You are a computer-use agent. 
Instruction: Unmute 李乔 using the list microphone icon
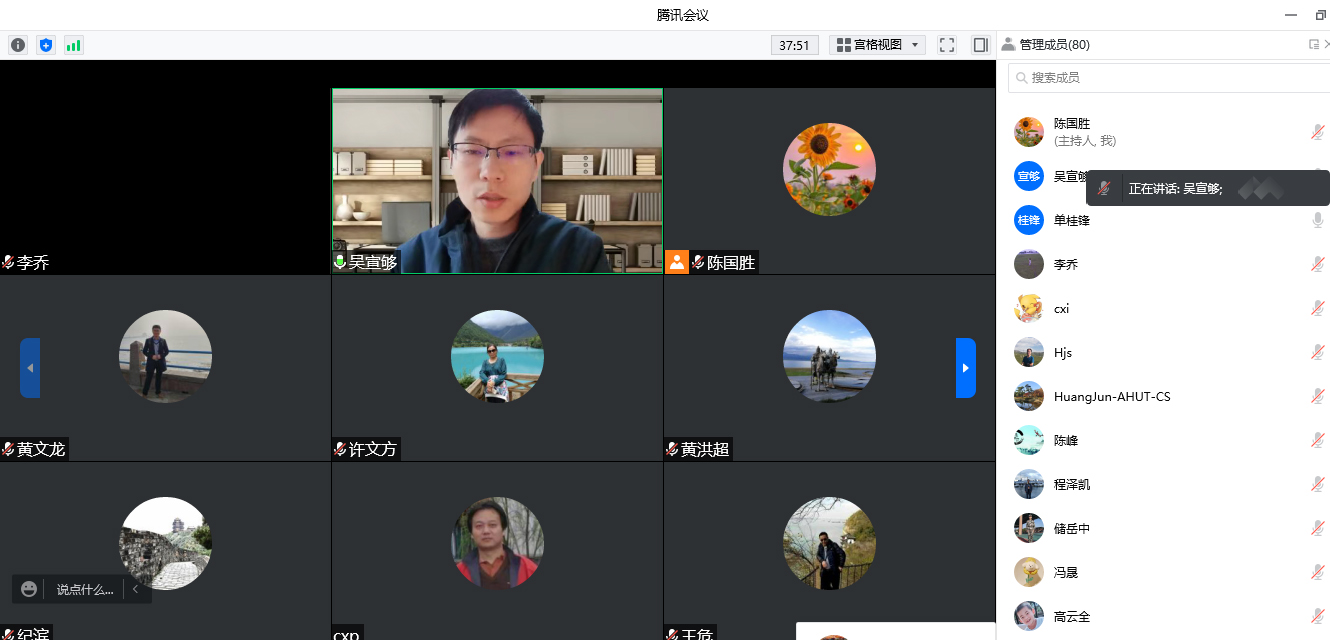click(1318, 264)
